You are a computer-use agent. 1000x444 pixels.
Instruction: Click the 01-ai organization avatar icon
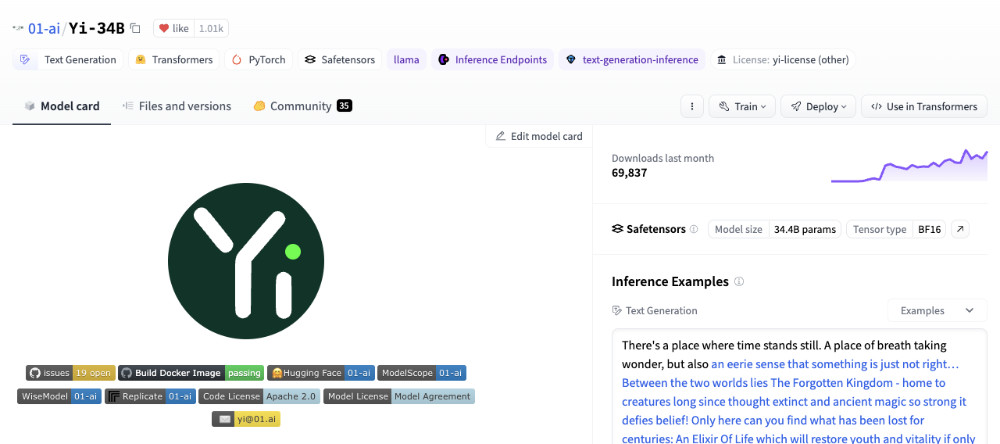pyautogui.click(x=18, y=29)
